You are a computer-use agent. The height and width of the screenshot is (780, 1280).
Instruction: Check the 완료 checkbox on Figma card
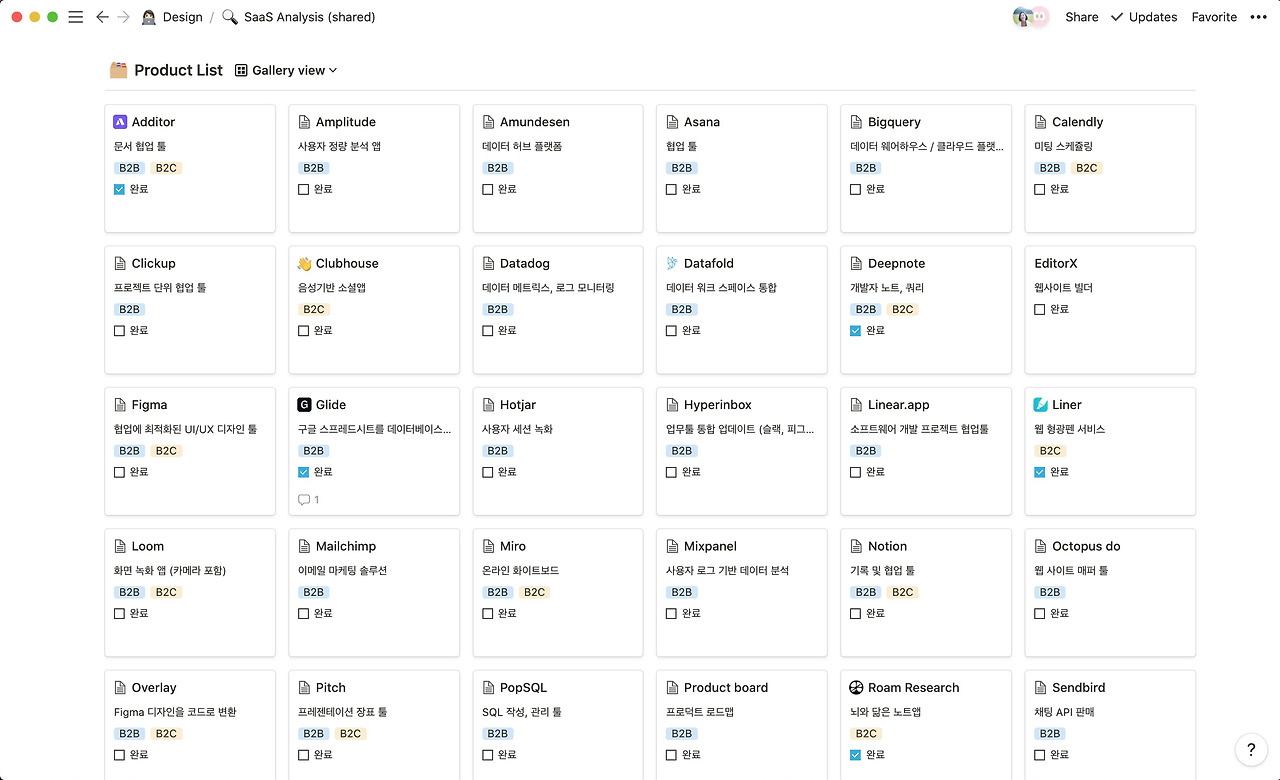pyautogui.click(x=119, y=472)
